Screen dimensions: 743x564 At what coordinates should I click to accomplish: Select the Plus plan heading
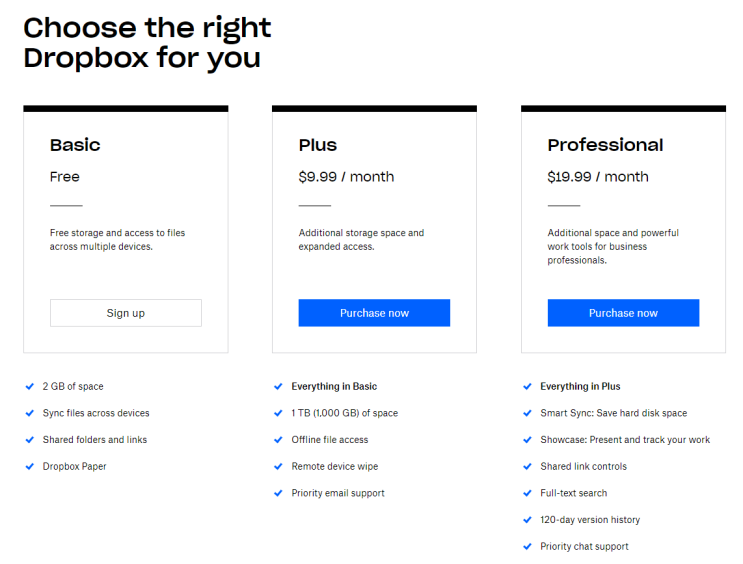tap(318, 145)
